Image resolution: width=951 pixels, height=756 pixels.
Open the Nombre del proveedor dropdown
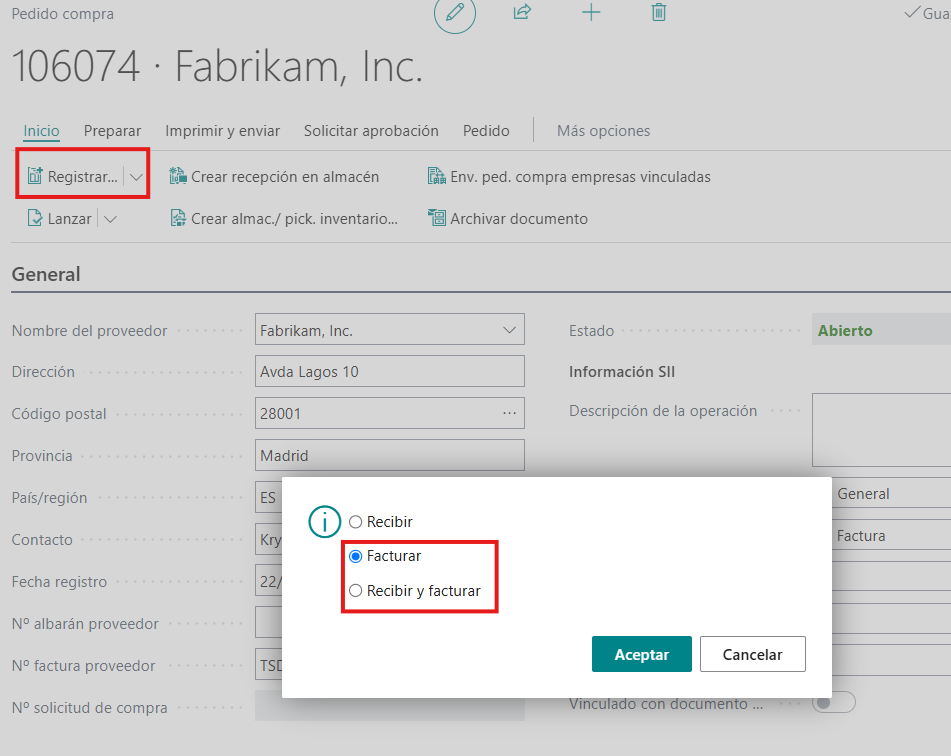(x=509, y=330)
